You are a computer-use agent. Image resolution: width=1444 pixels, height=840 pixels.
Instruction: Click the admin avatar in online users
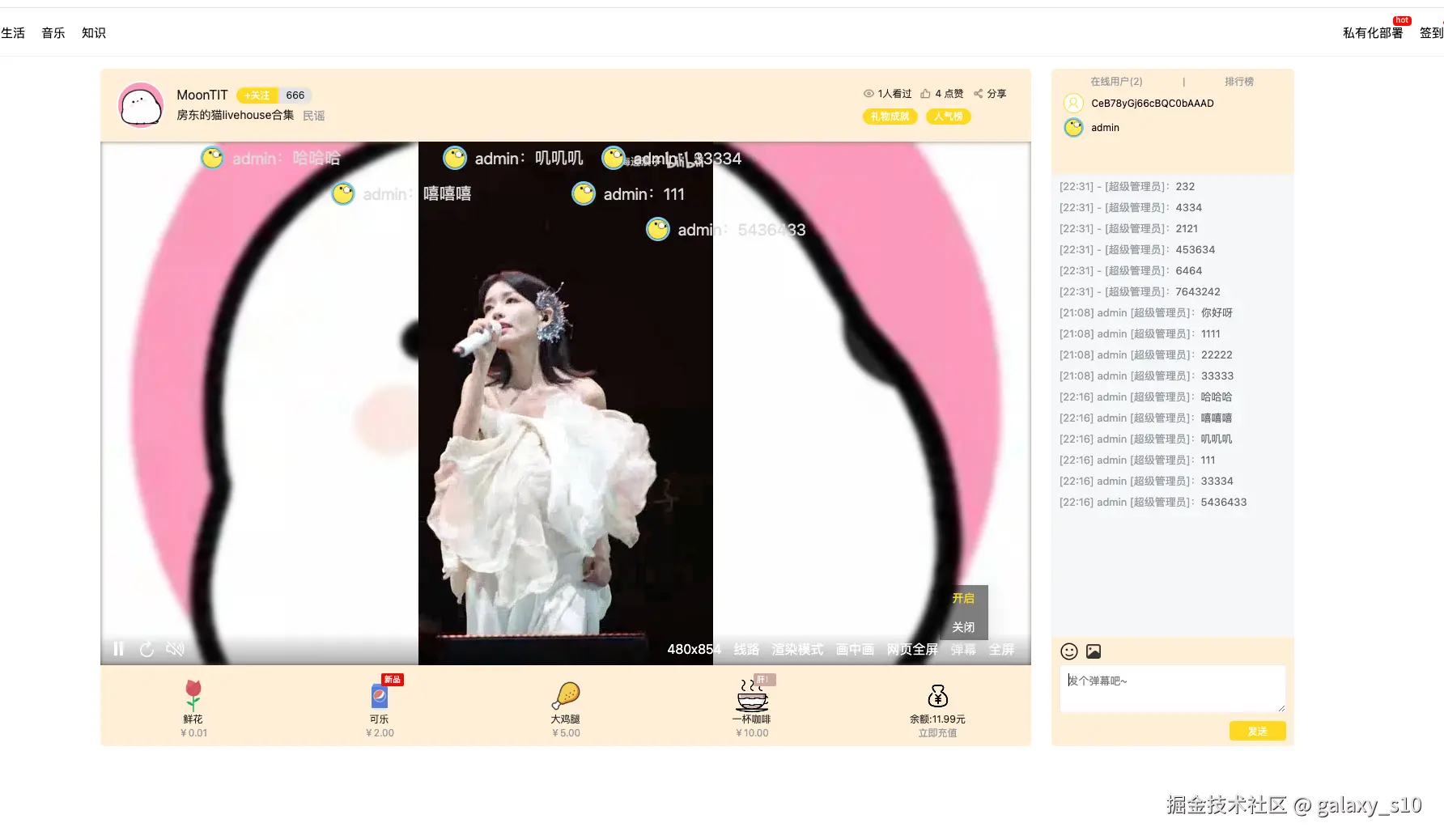click(x=1073, y=128)
